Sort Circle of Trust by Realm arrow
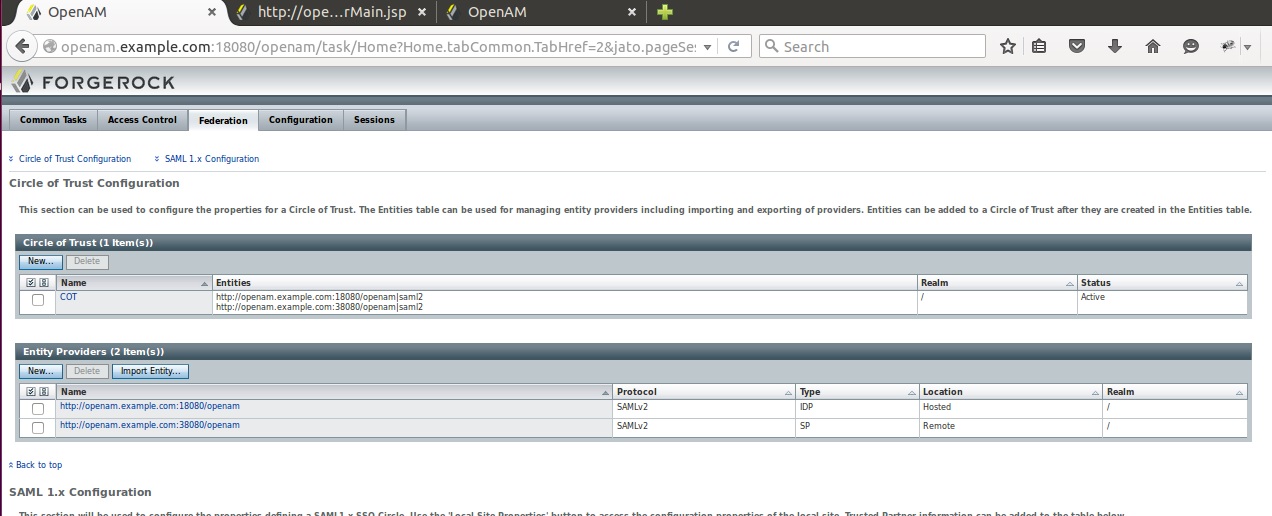 (1069, 284)
